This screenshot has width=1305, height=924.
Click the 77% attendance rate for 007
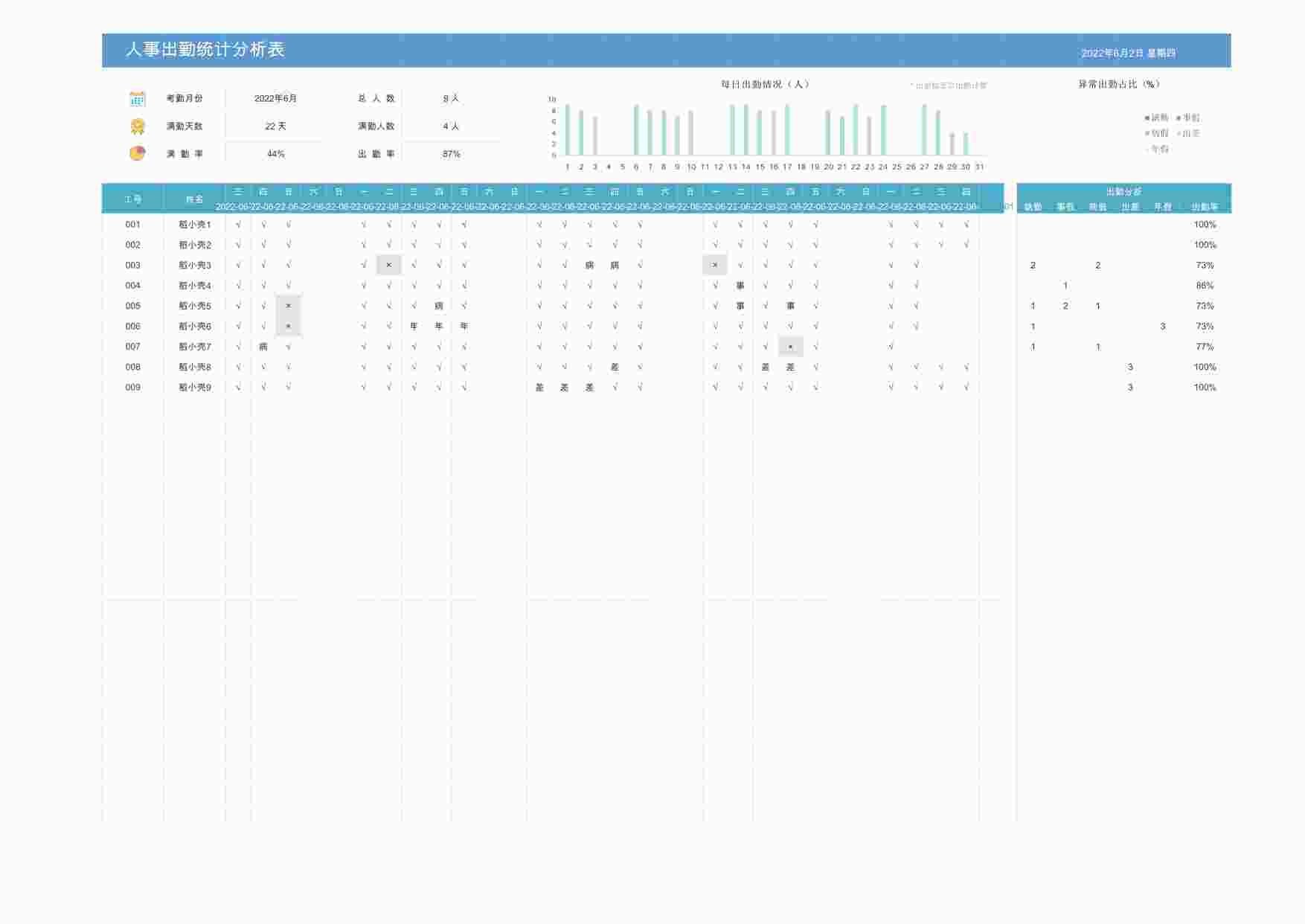(x=1205, y=347)
